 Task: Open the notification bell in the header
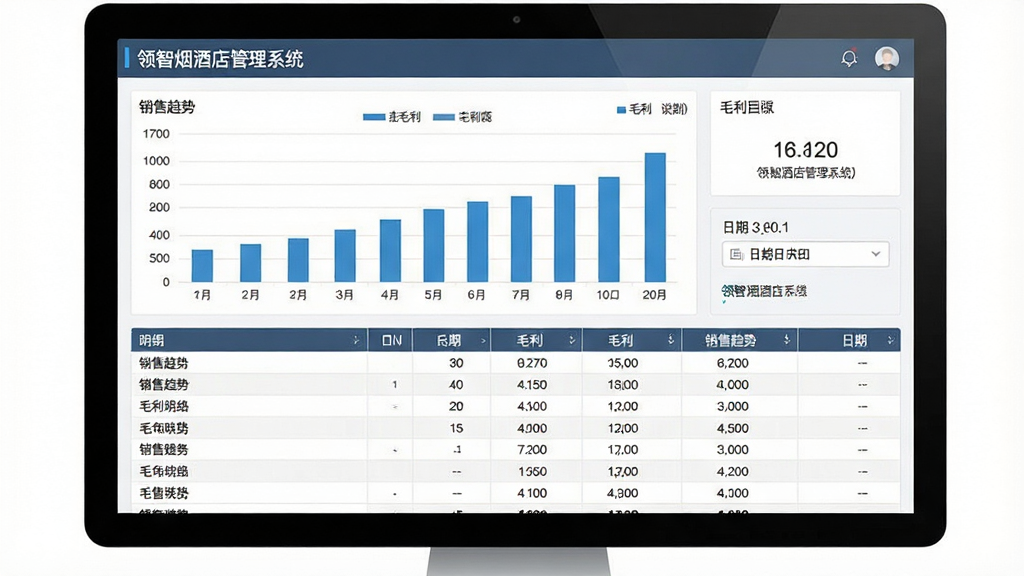tap(849, 58)
